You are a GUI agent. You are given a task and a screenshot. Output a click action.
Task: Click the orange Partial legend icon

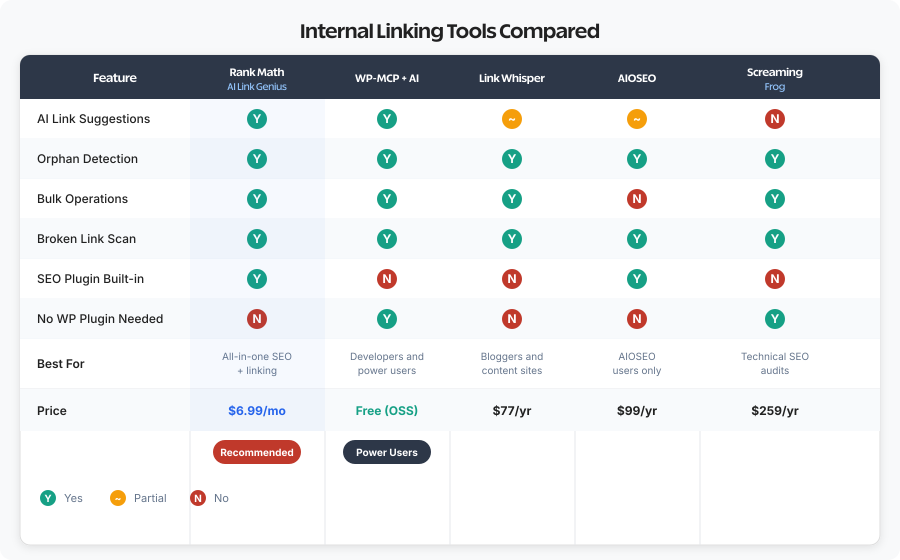(x=118, y=498)
